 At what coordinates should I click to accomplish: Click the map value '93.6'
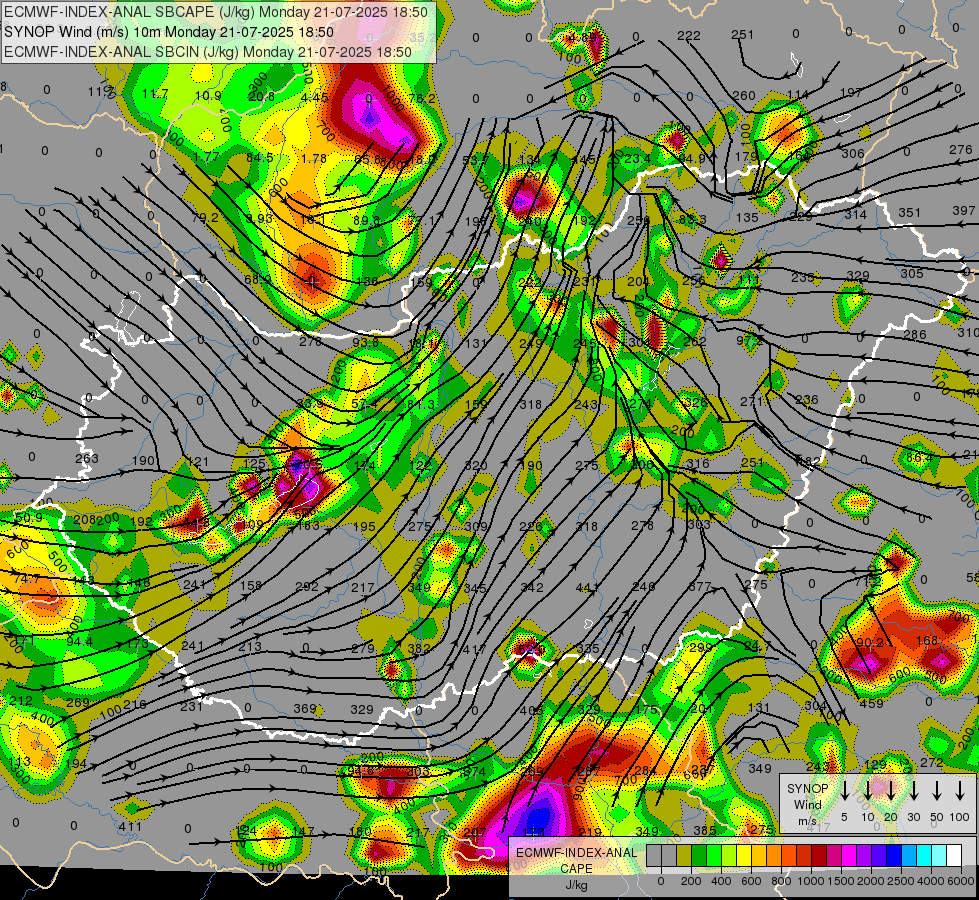coord(366,342)
